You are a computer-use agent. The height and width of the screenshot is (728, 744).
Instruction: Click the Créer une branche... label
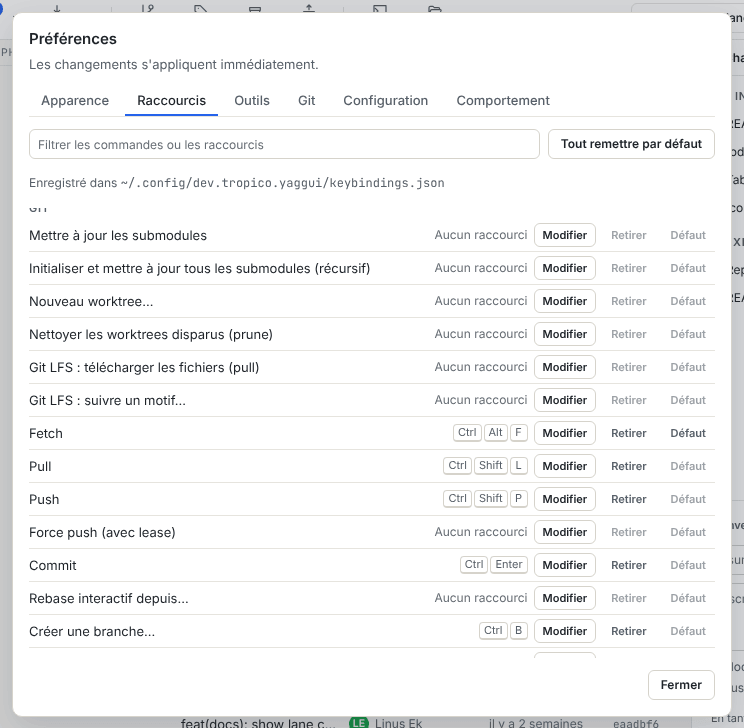click(x=92, y=631)
